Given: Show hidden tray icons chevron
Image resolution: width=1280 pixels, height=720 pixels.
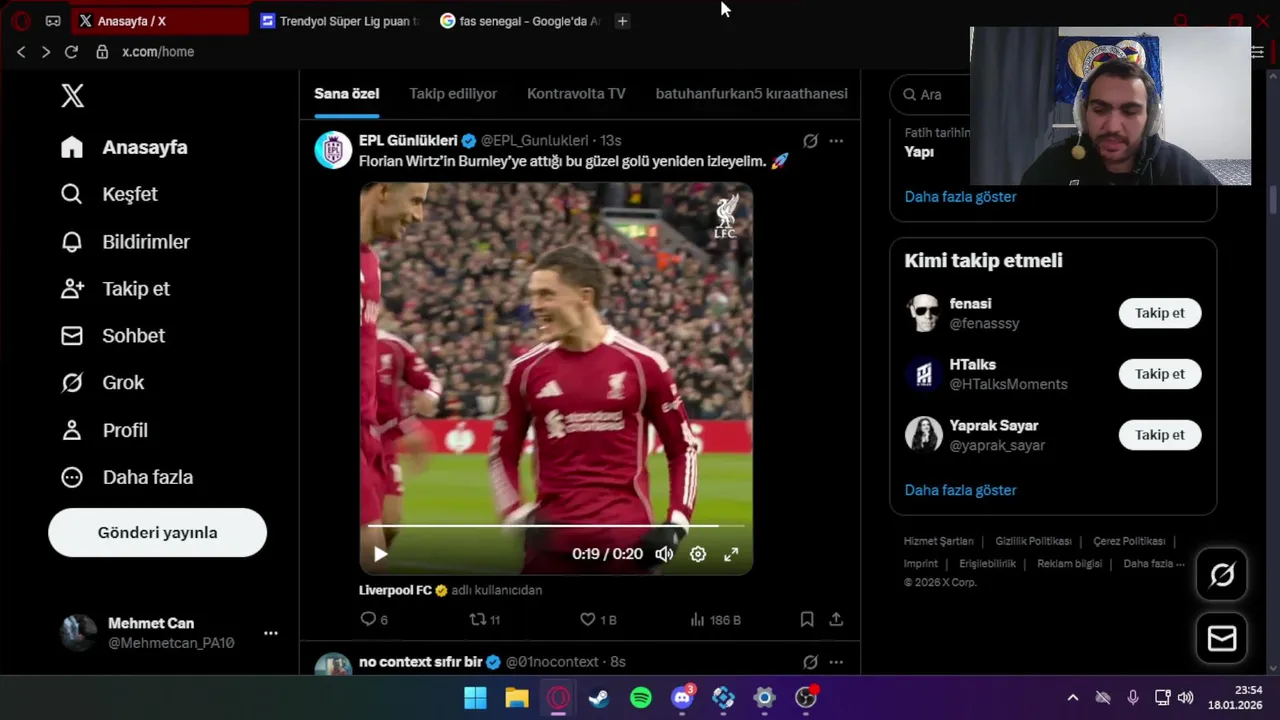Looking at the screenshot, I should [x=1073, y=698].
